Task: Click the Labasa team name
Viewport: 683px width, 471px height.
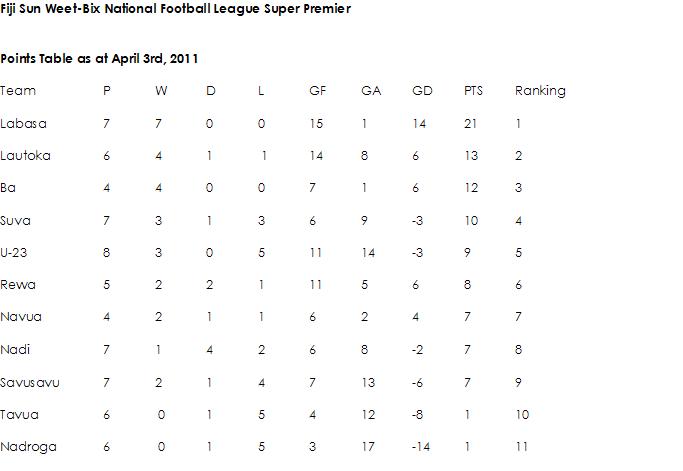Action: [x=24, y=124]
